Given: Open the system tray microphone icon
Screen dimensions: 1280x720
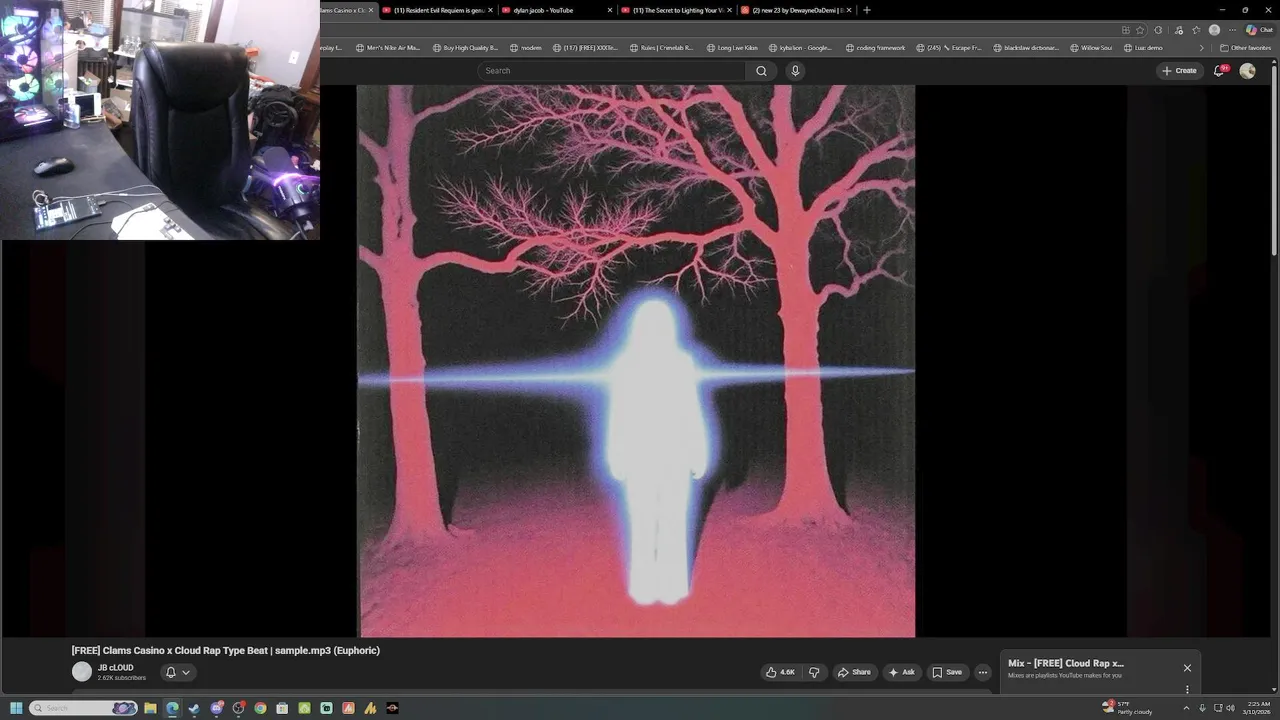Looking at the screenshot, I should click(x=1202, y=708).
